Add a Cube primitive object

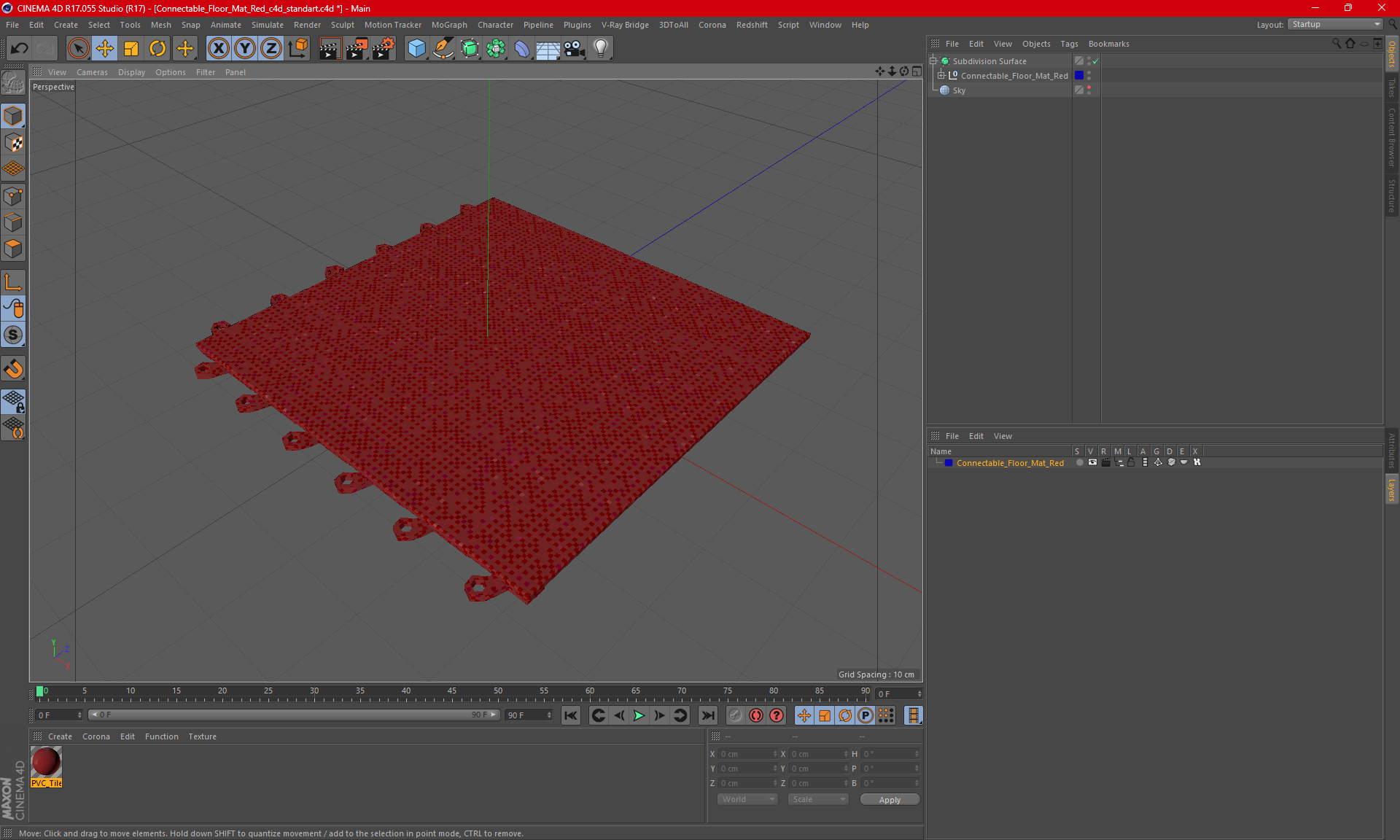[416, 49]
